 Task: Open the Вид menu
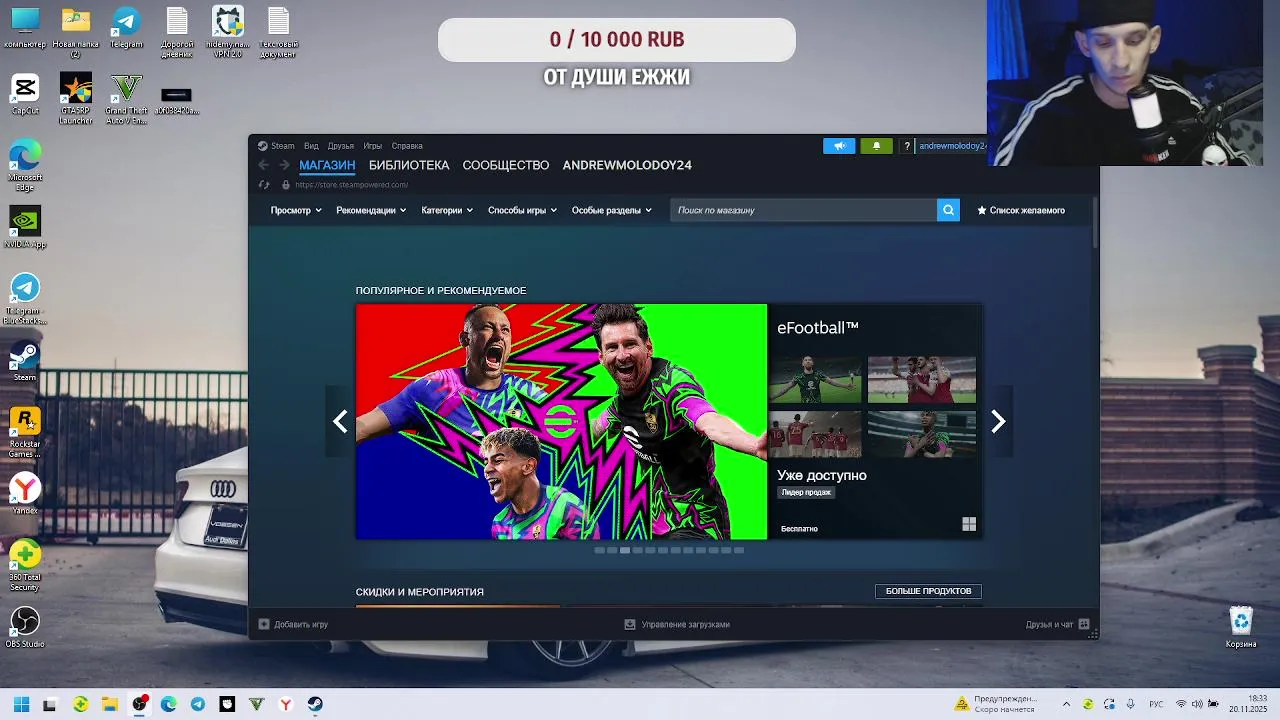coord(311,146)
